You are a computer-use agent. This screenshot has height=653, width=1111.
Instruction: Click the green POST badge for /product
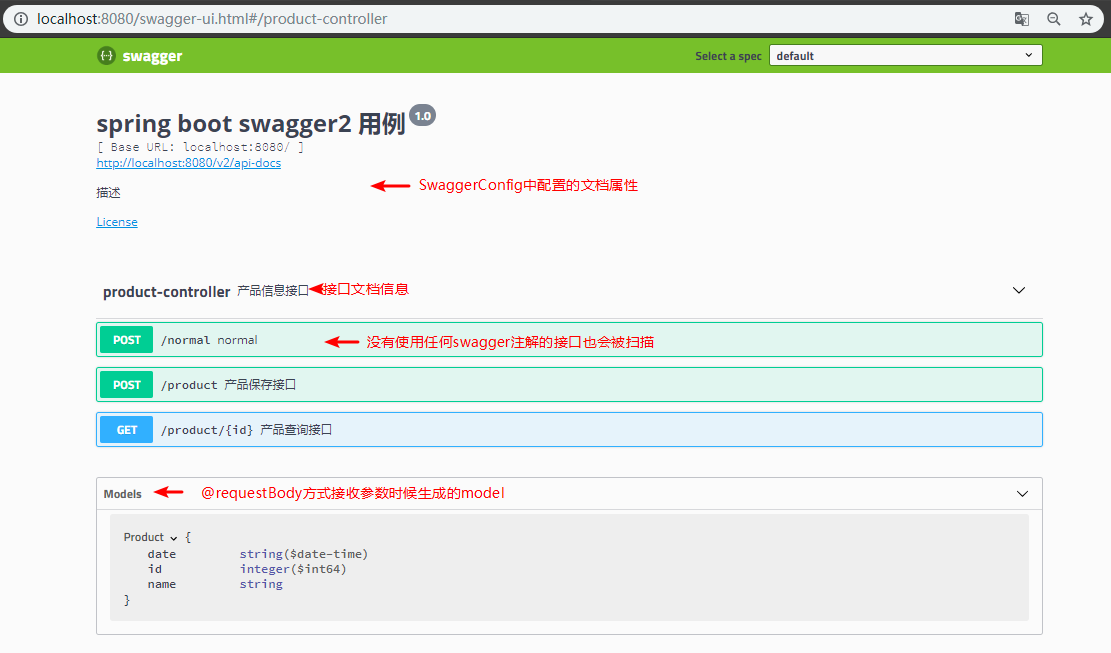[127, 385]
